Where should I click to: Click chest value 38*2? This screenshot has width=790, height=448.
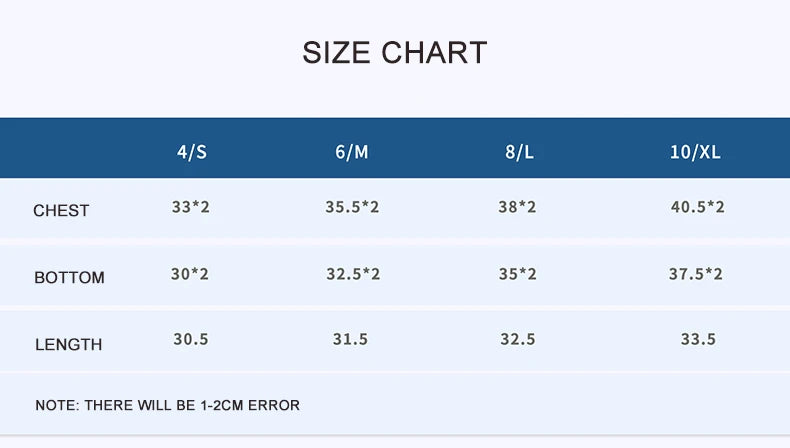[517, 208]
